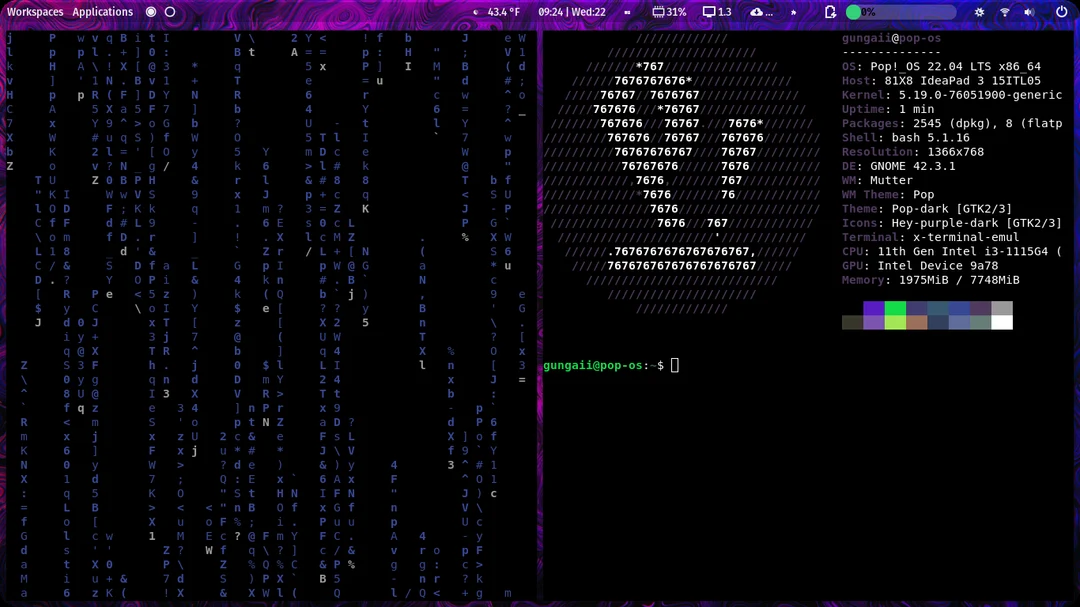Viewport: 1080px width, 607px height.
Task: Open the Applications menu
Action: [x=101, y=11]
